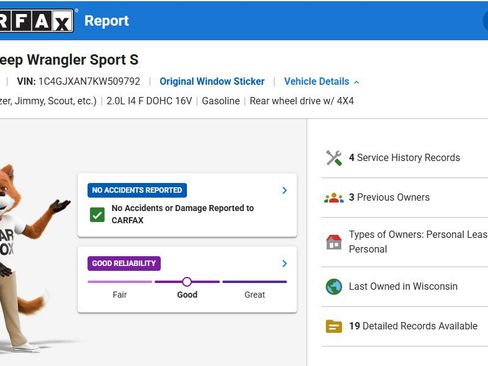Screen dimensions: 488x366
Task: Click the No Accidents Reported badge
Action: click(137, 190)
